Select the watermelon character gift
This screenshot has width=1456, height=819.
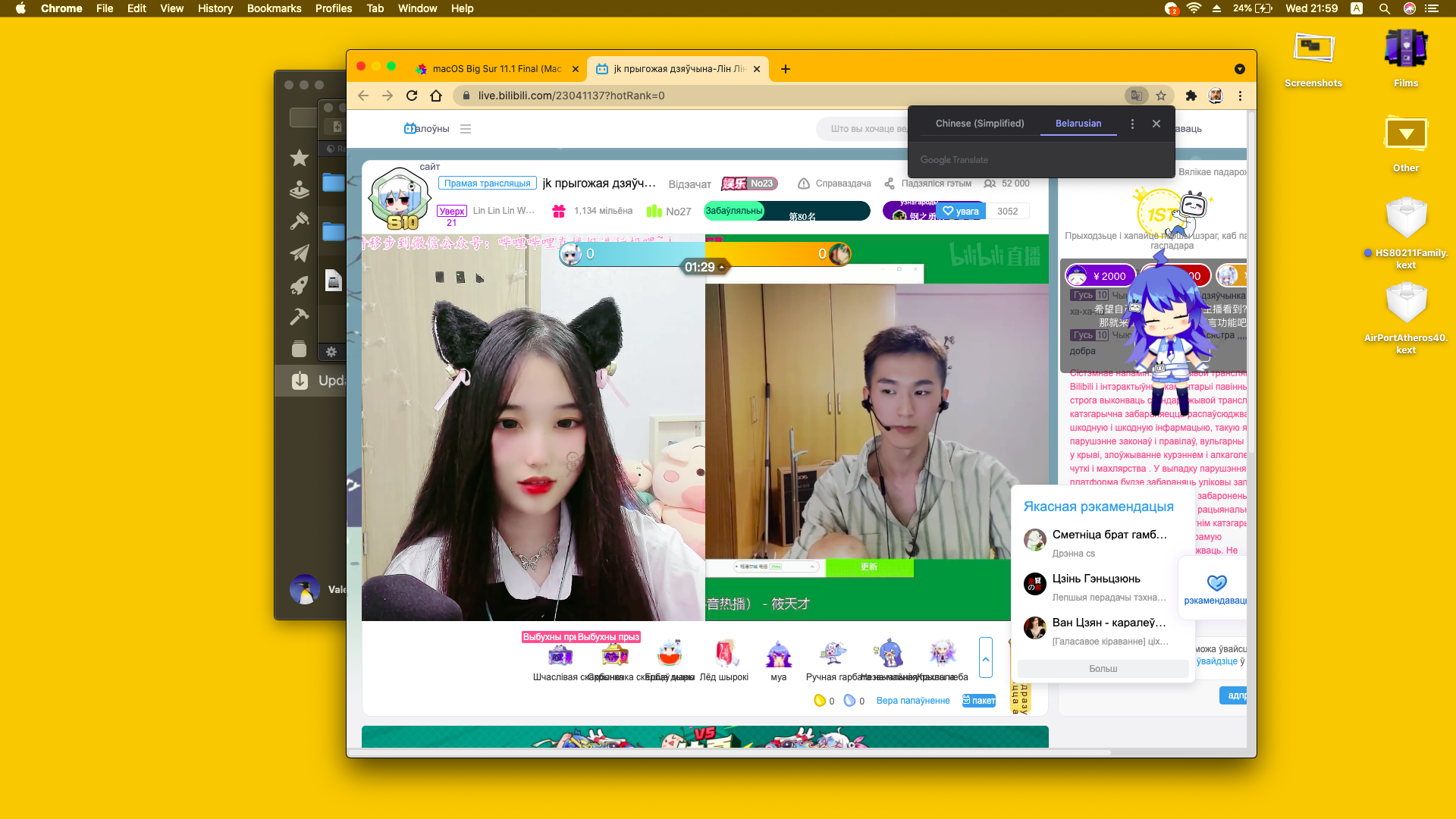pos(670,654)
